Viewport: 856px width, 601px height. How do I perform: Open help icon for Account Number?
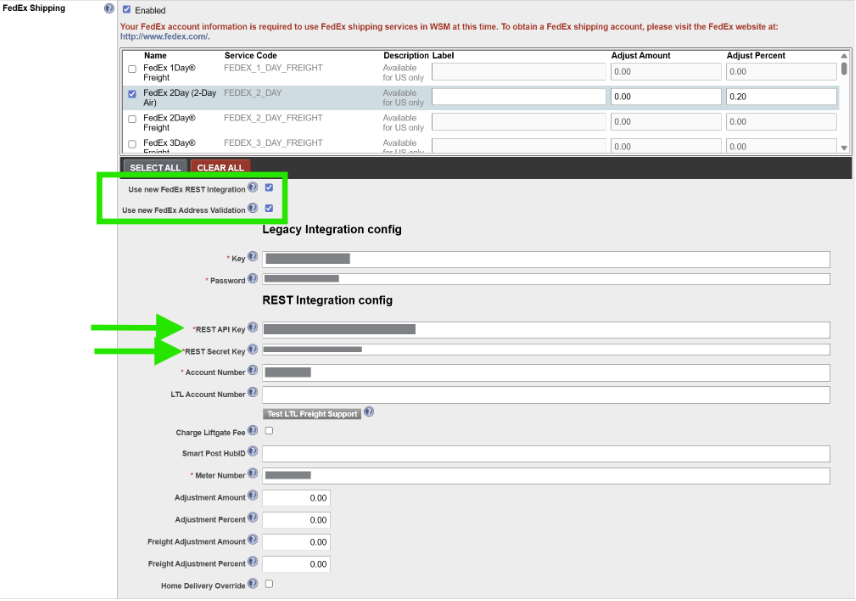(x=252, y=370)
